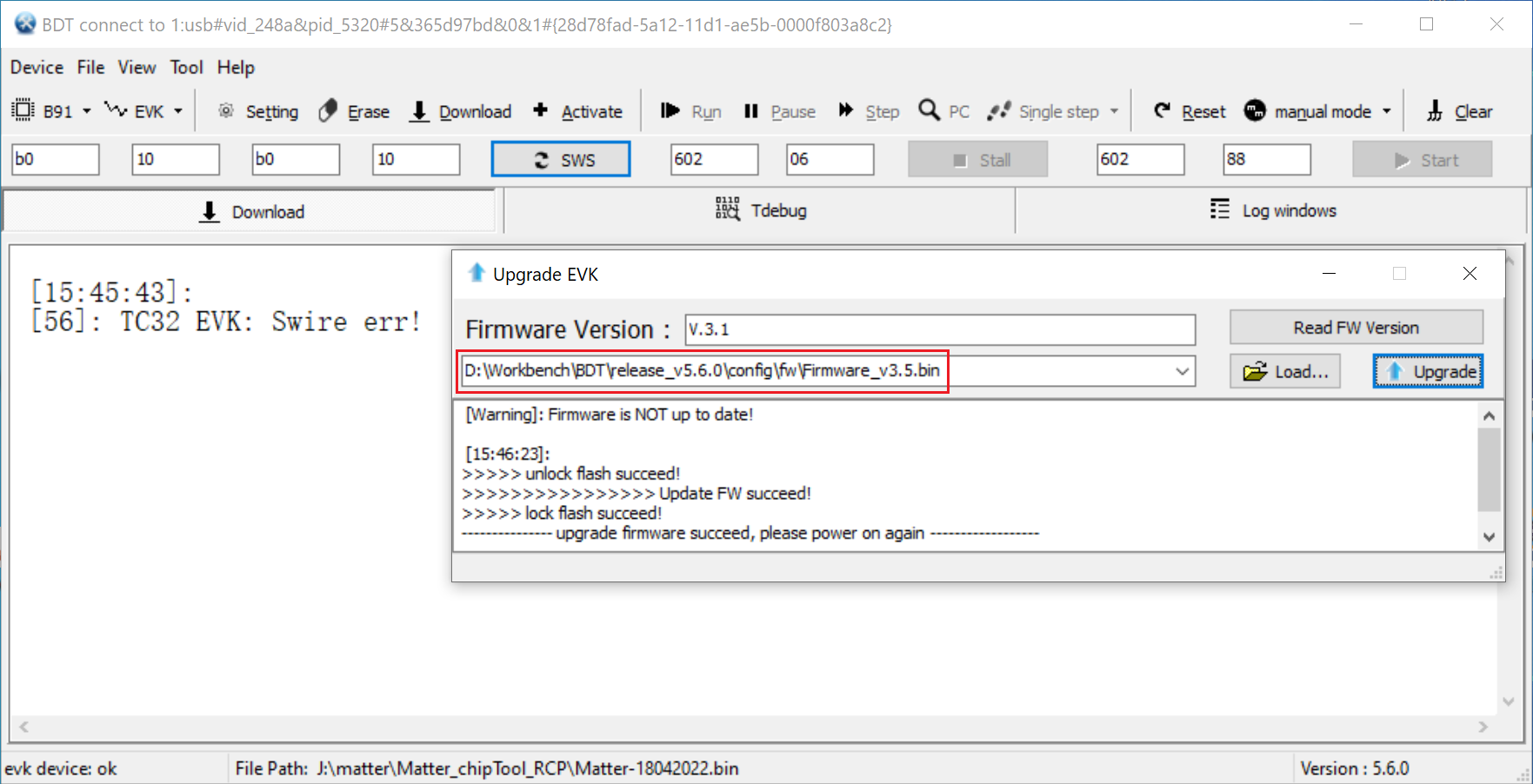Switch to the Tdebug tab
This screenshot has height=784, width=1533.
760,210
